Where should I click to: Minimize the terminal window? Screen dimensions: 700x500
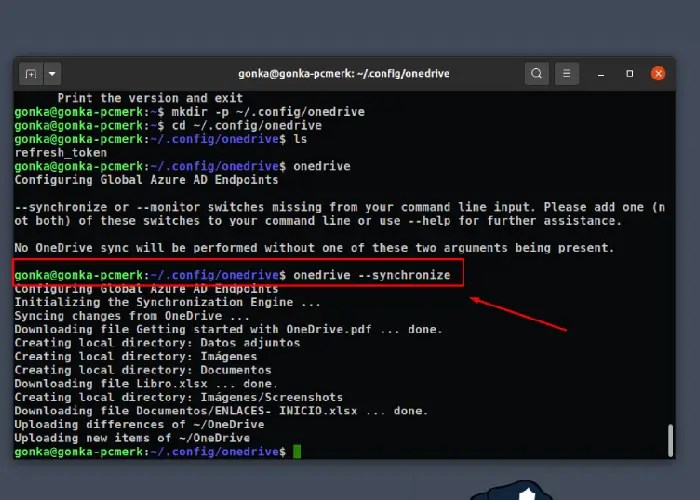click(x=601, y=74)
